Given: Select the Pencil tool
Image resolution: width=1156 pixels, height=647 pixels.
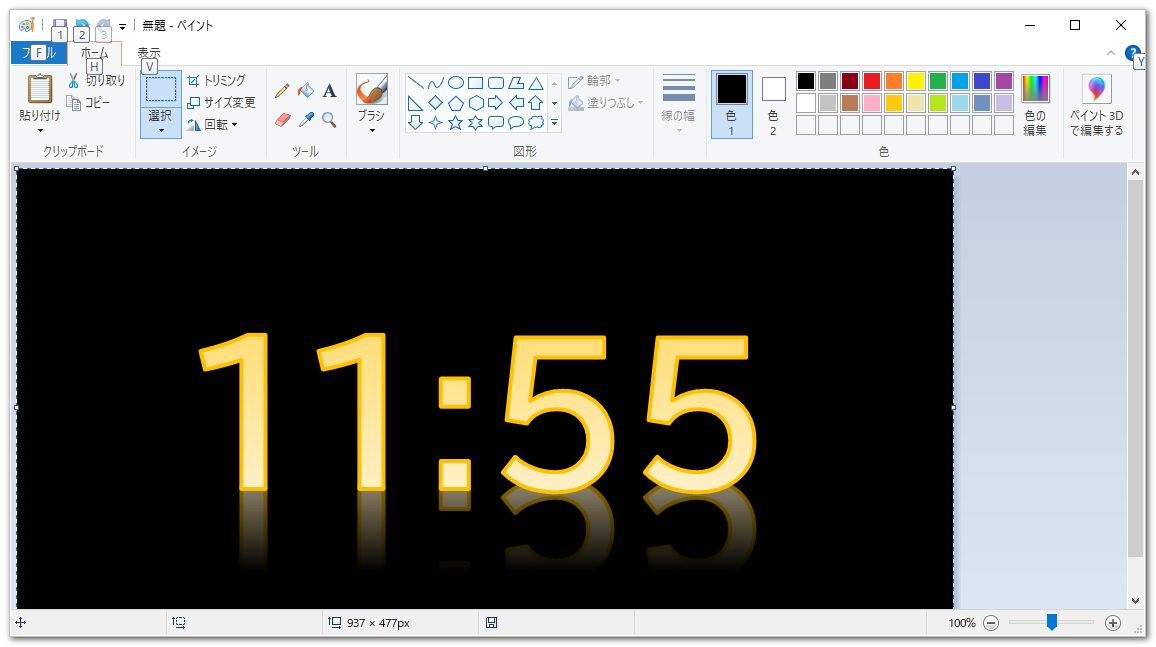Looking at the screenshot, I should (x=282, y=91).
